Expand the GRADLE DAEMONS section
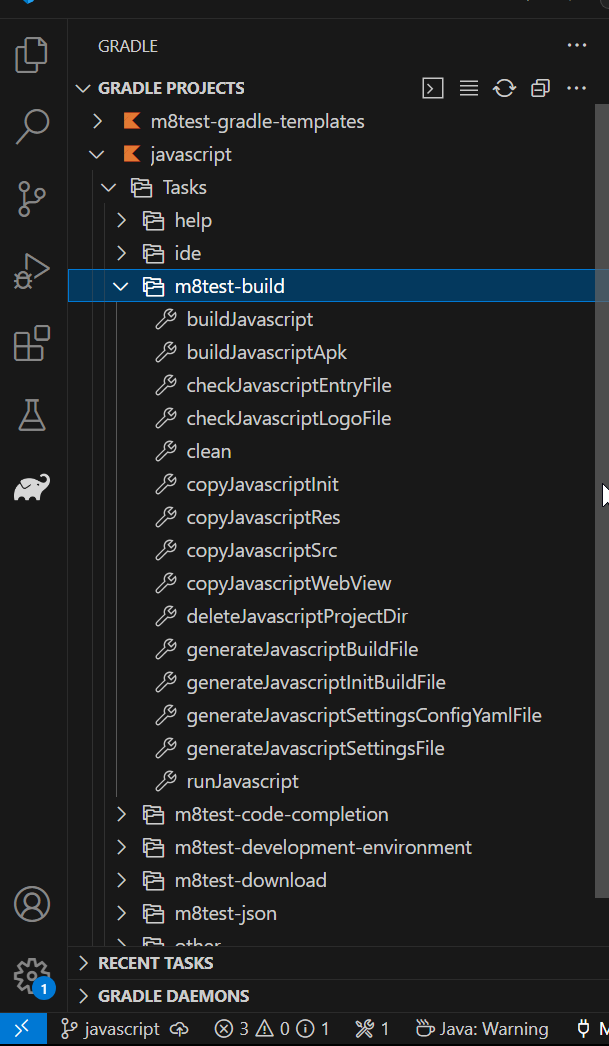 173,996
